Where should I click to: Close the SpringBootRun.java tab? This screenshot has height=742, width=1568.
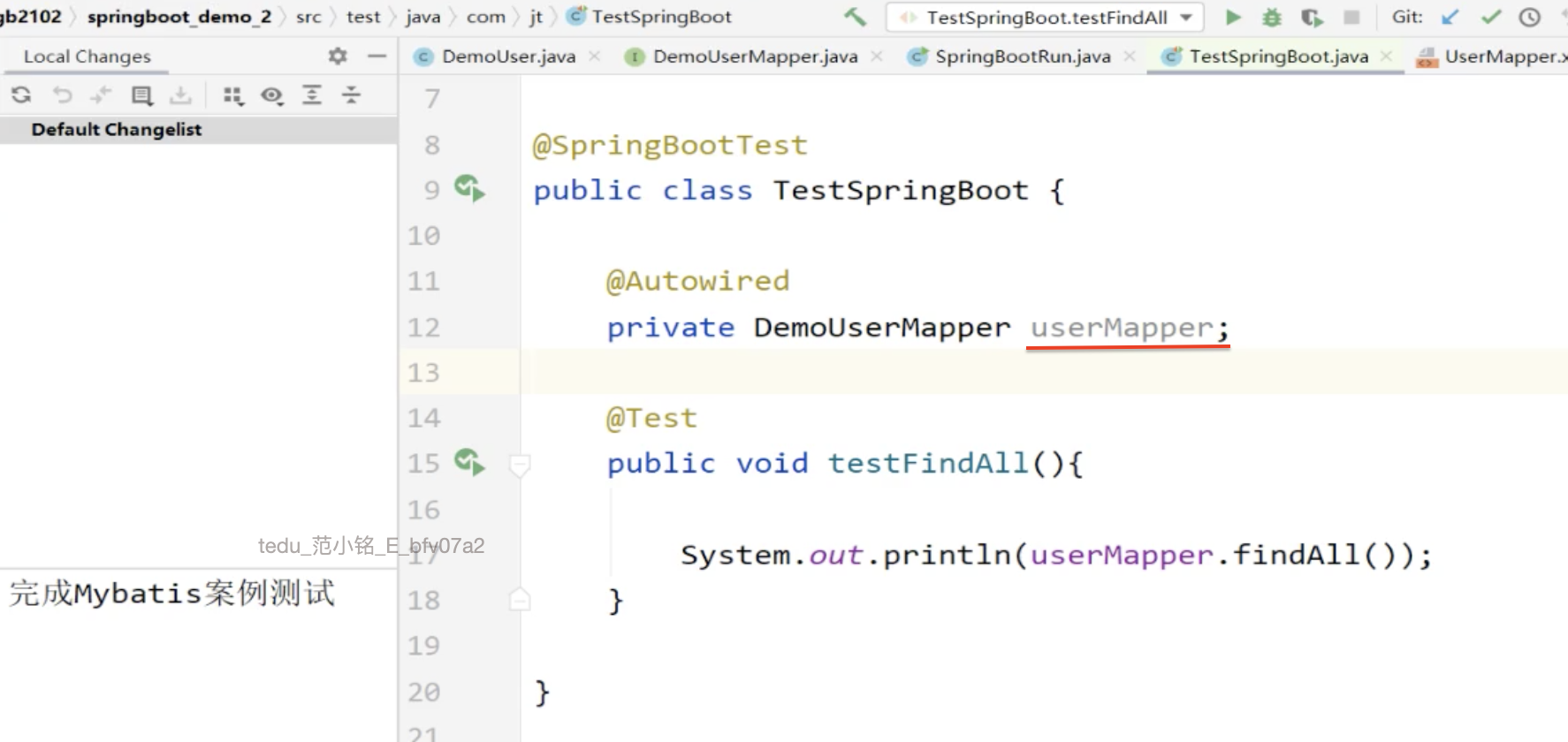click(x=1130, y=57)
